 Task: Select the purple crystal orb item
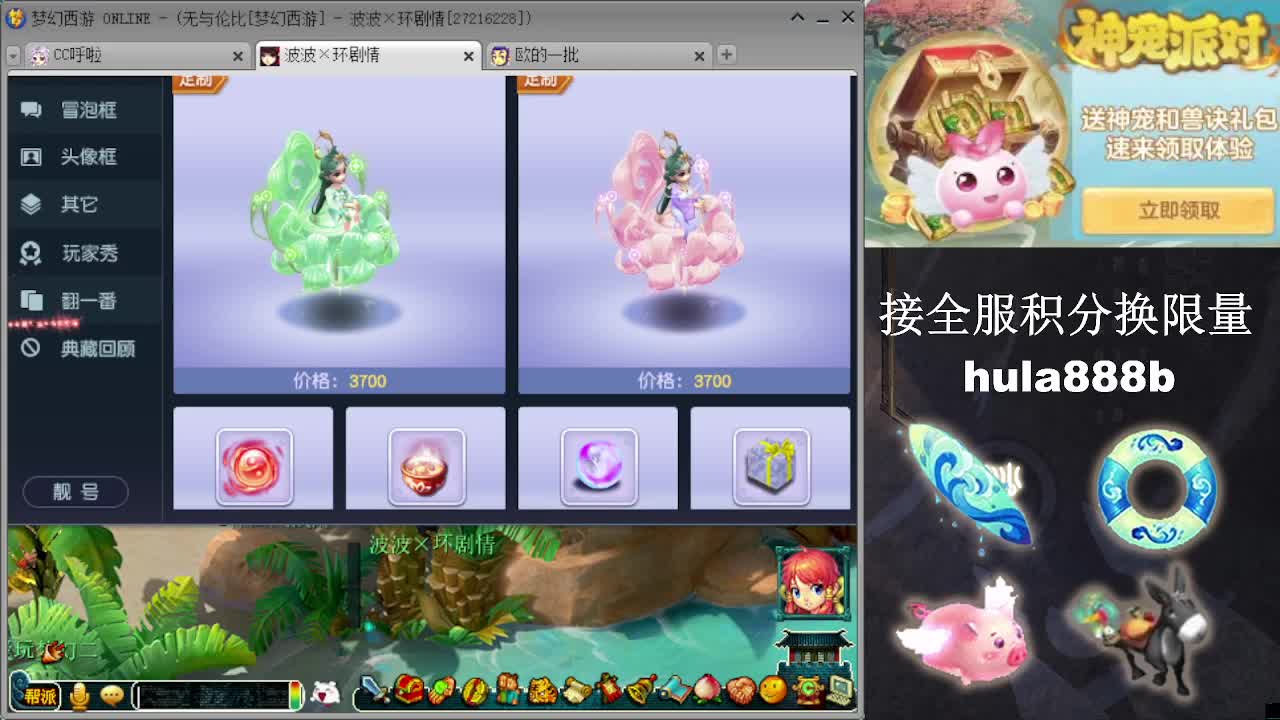tap(598, 466)
